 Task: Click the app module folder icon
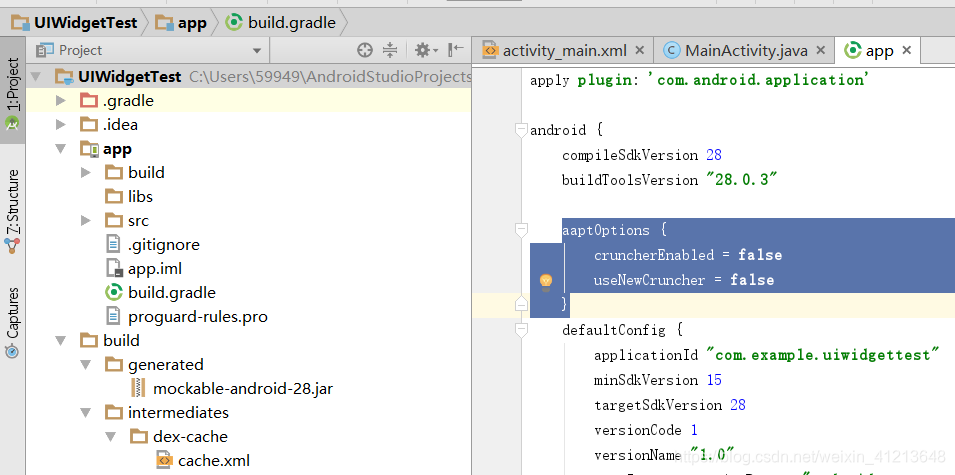89,149
